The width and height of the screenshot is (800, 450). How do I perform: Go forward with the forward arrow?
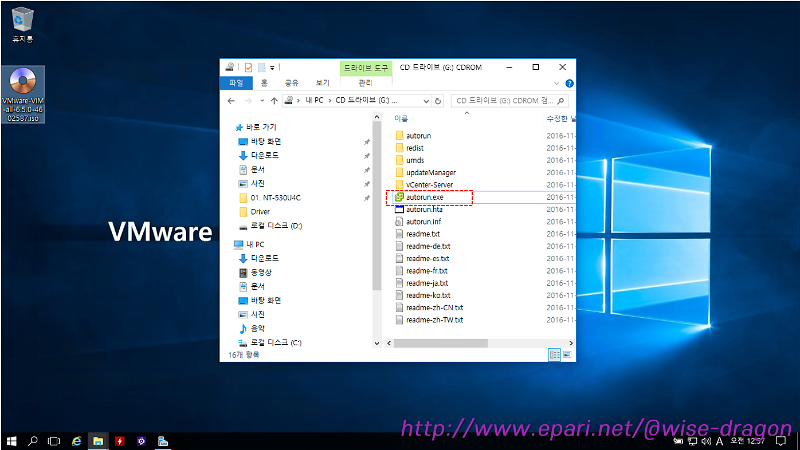pos(248,101)
